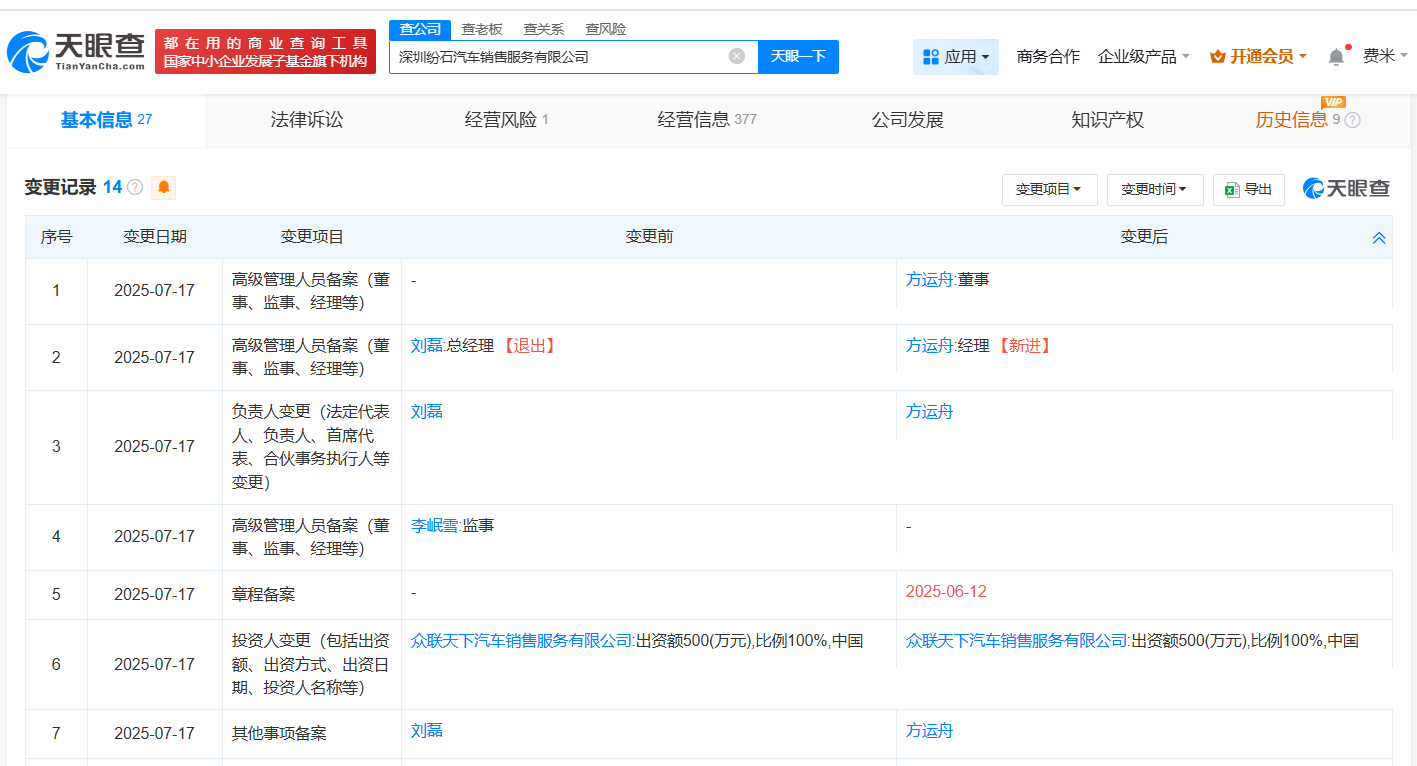Select the 基本信息 tab
The image size is (1417, 766).
point(106,120)
